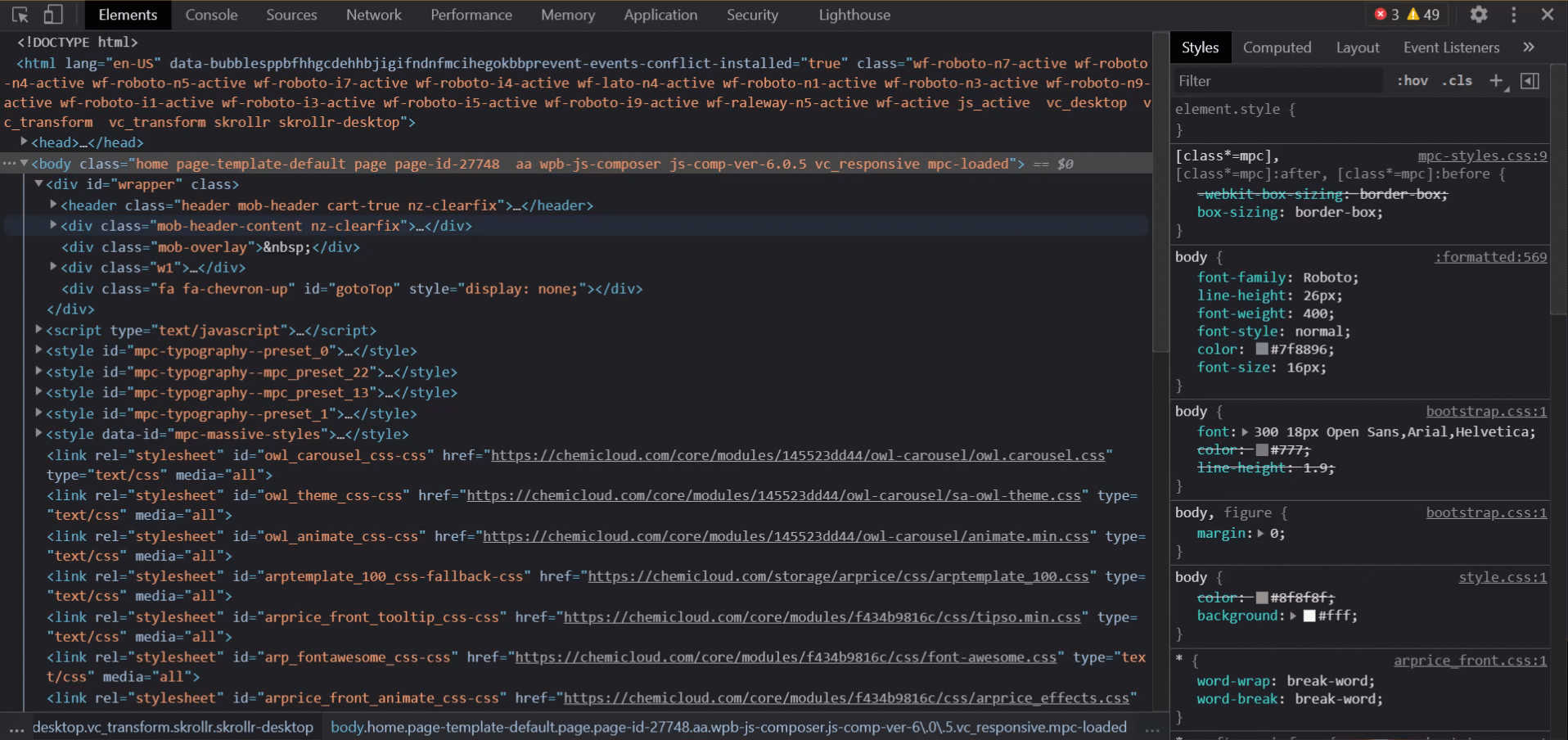Show more Styles pane tabs chevron
Image resolution: width=1568 pixels, height=740 pixels.
[1528, 47]
